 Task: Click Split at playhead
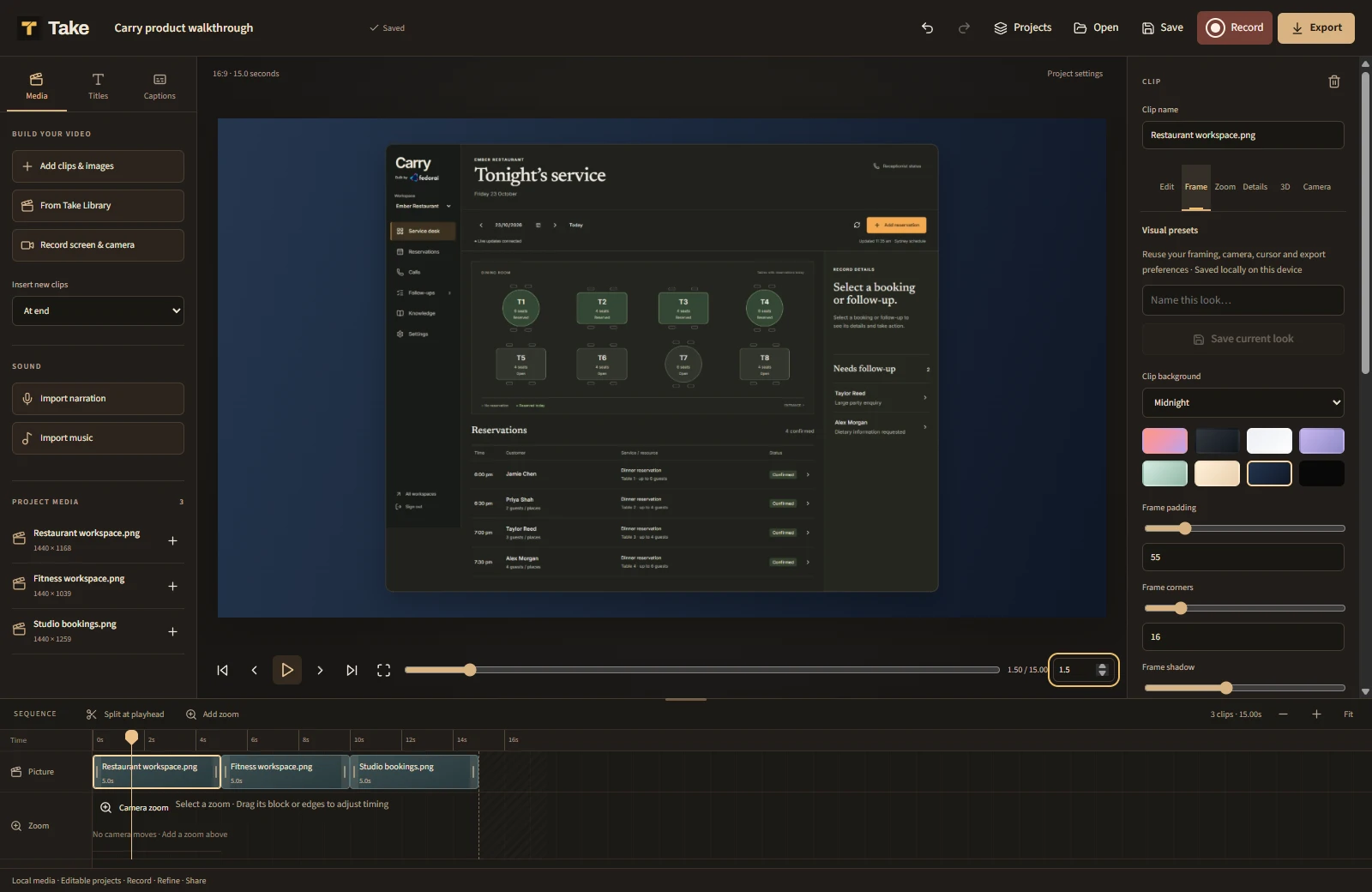125,714
